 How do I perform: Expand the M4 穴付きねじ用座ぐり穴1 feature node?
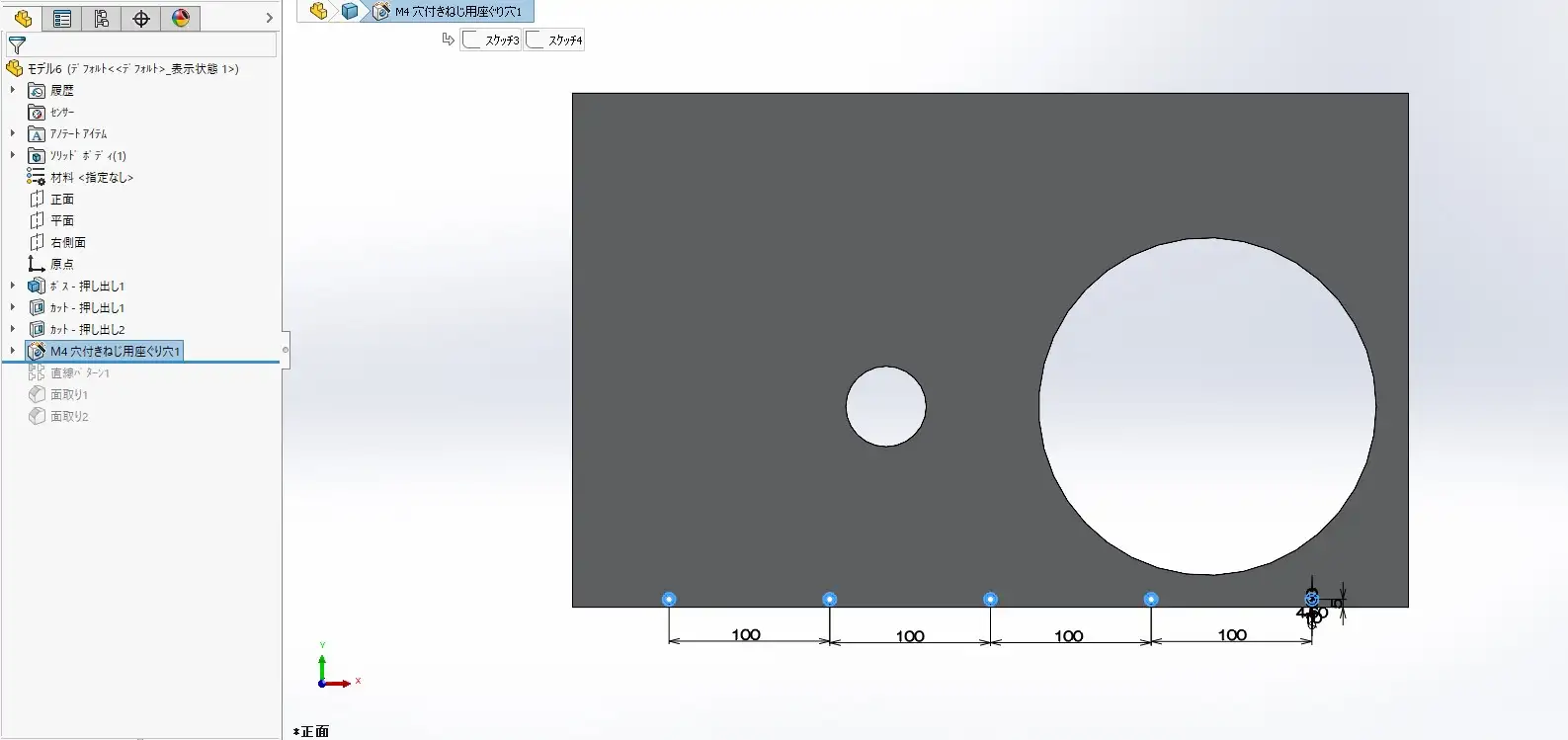coord(13,351)
